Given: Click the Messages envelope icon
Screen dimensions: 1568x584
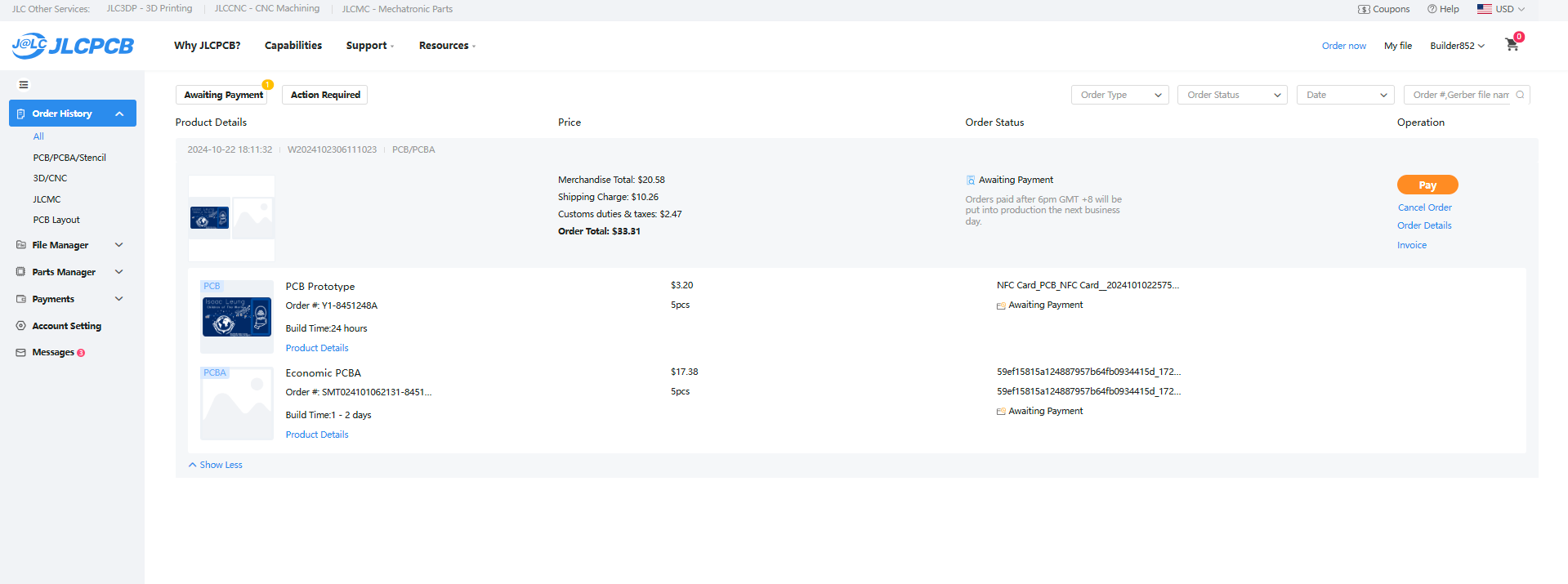Looking at the screenshot, I should click(x=21, y=353).
